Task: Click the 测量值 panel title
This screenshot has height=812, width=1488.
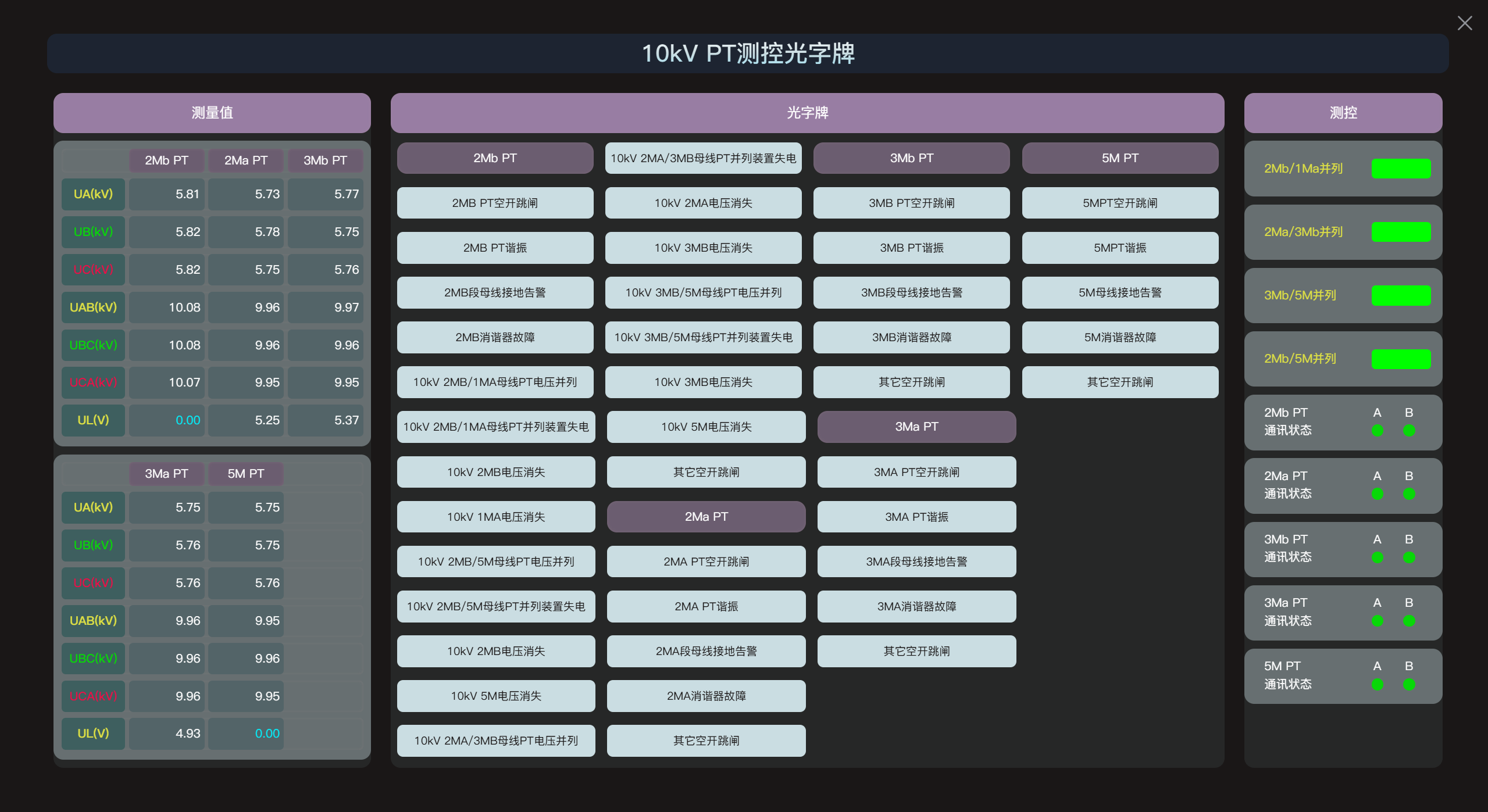Action: (212, 113)
